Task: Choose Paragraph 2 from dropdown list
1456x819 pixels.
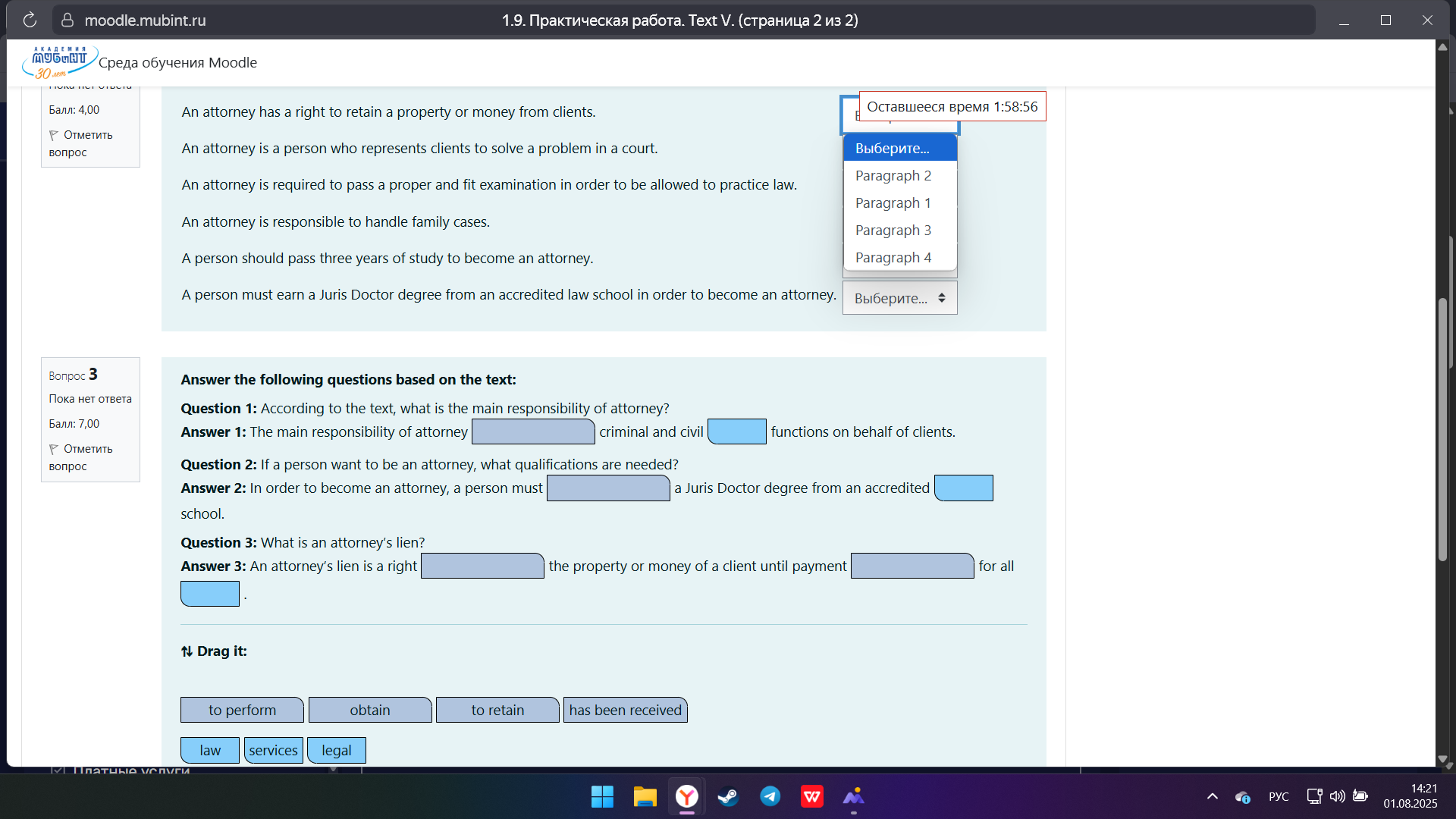Action: (x=893, y=176)
